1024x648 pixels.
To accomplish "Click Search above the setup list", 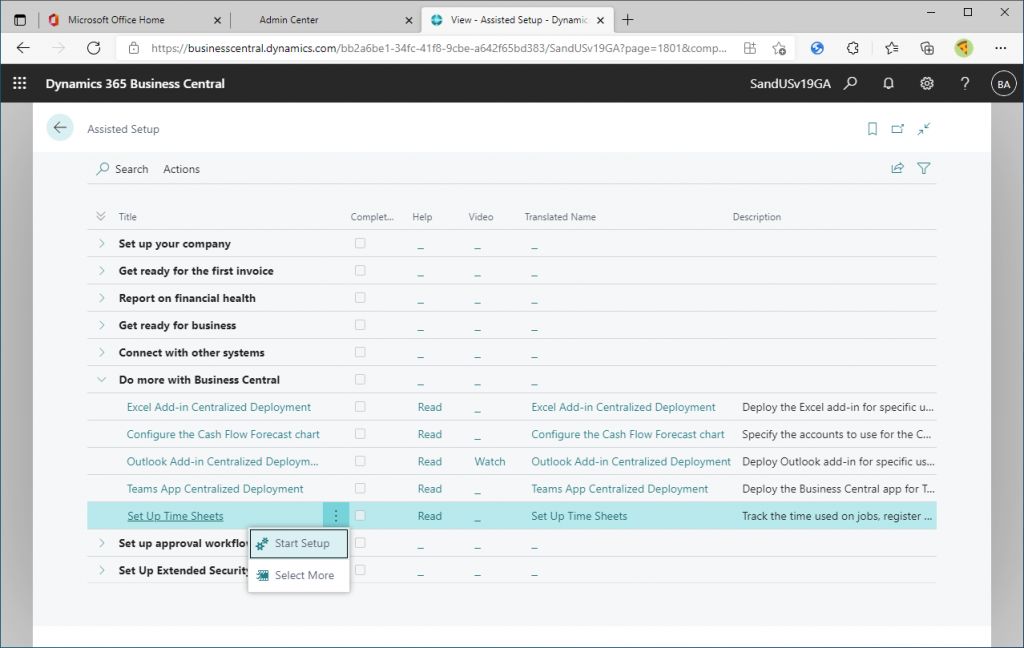I will pyautogui.click(x=122, y=169).
